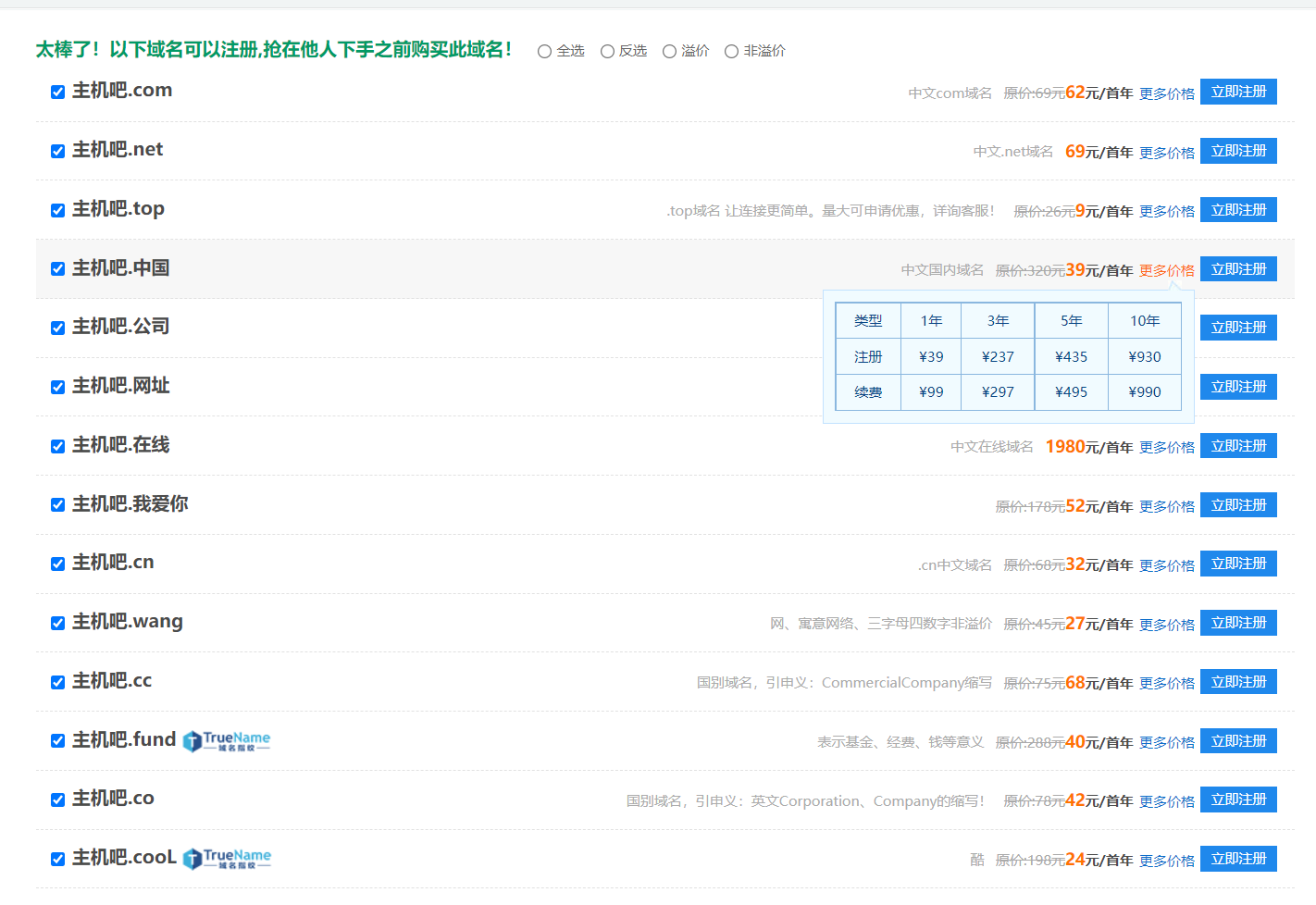Show 更多价格 for 主机吧.在线 domain
This screenshot has height=905, width=1316.
click(x=1166, y=448)
